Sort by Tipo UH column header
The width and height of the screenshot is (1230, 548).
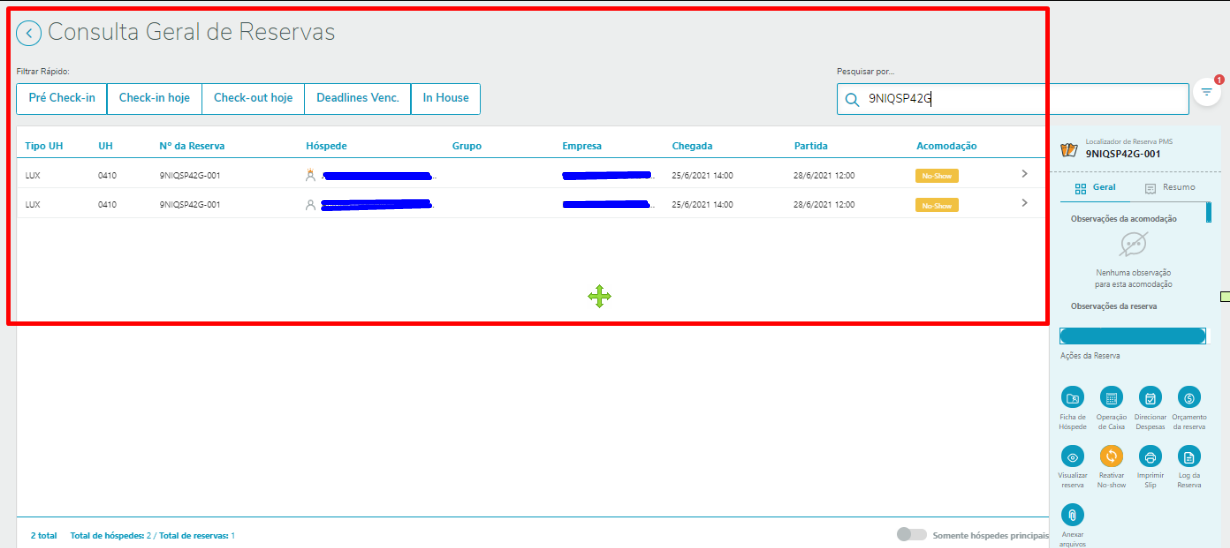click(x=44, y=146)
